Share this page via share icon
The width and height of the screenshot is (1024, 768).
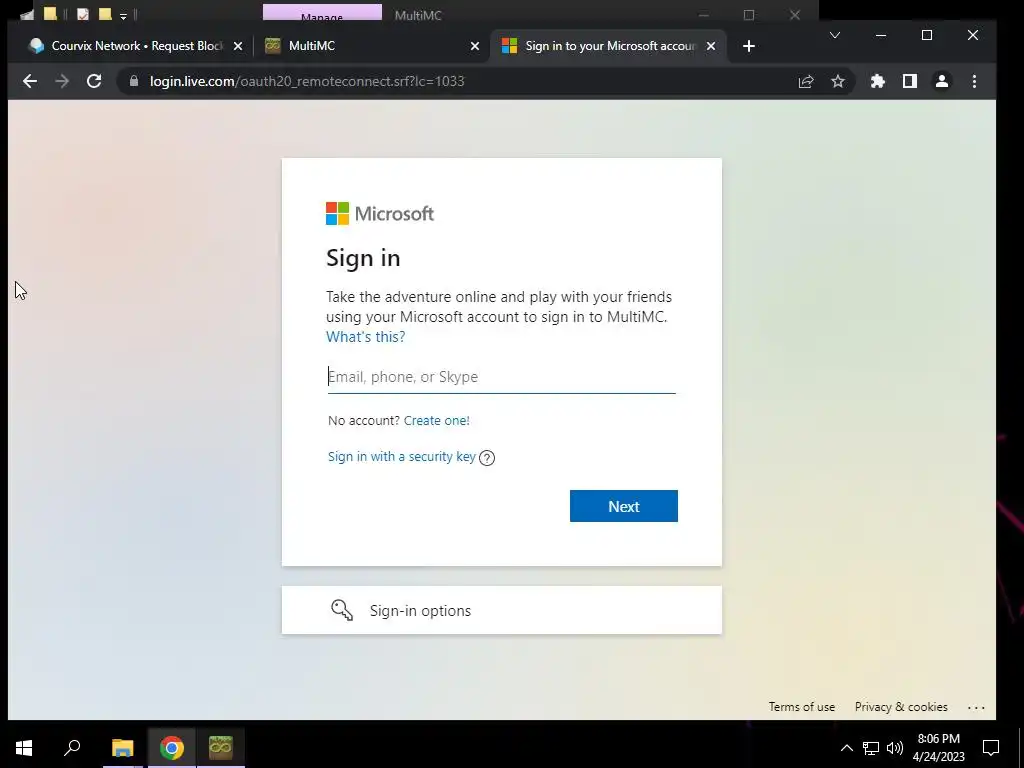(806, 81)
